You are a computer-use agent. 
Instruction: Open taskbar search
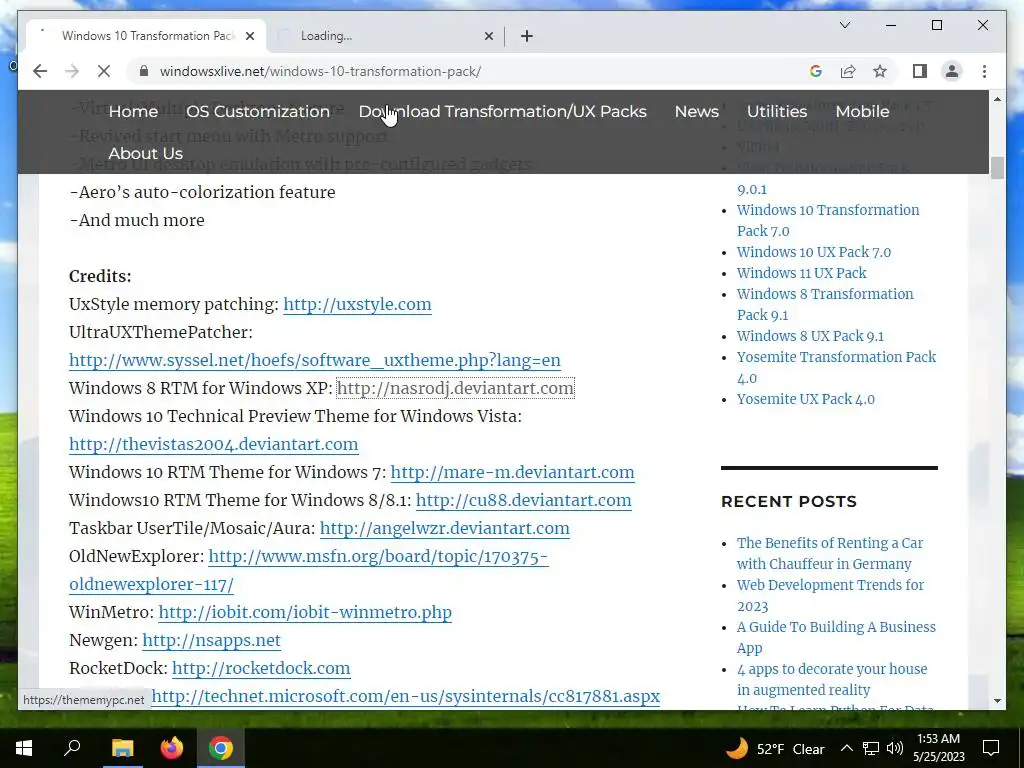pyautogui.click(x=72, y=748)
